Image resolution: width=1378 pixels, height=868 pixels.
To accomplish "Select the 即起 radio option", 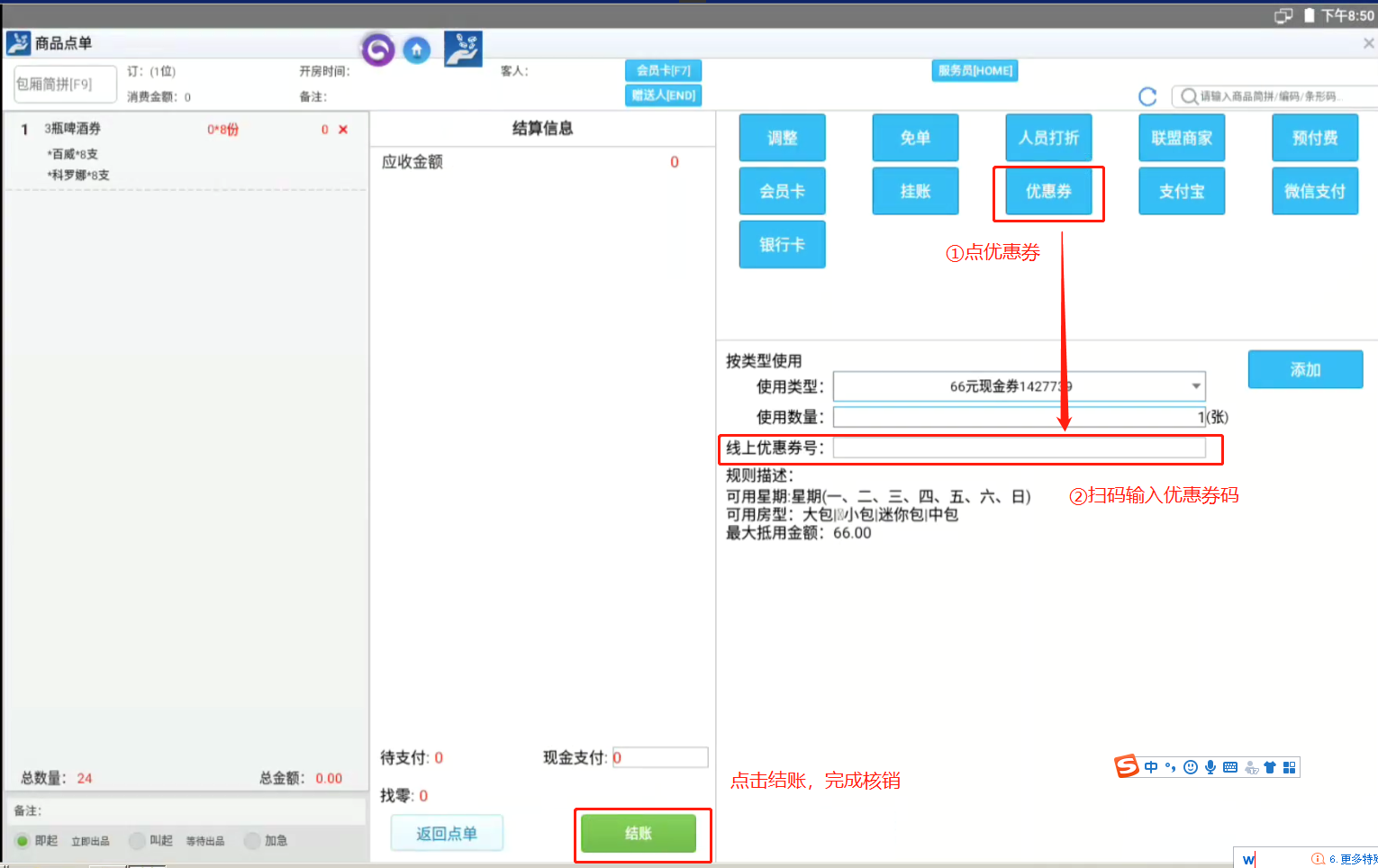I will point(23,840).
